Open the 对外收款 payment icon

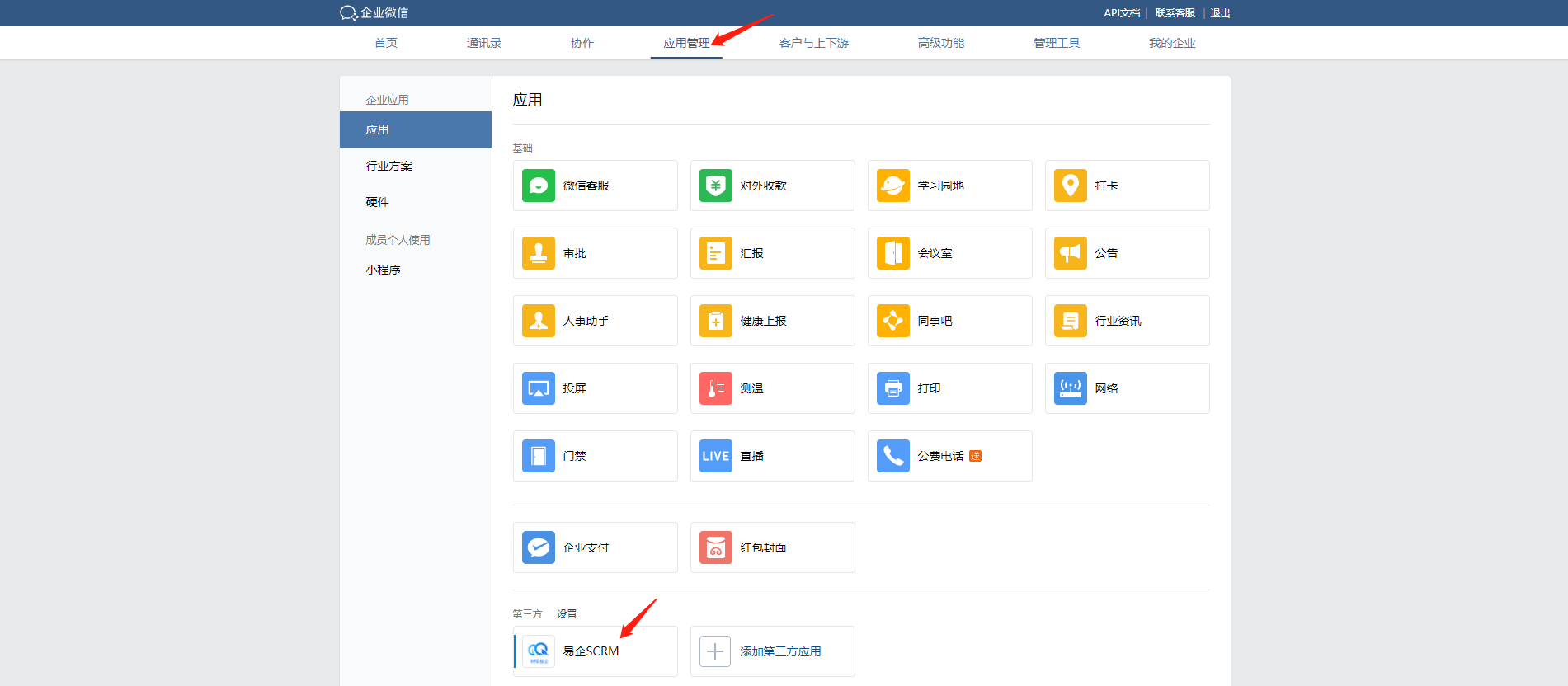(x=716, y=186)
